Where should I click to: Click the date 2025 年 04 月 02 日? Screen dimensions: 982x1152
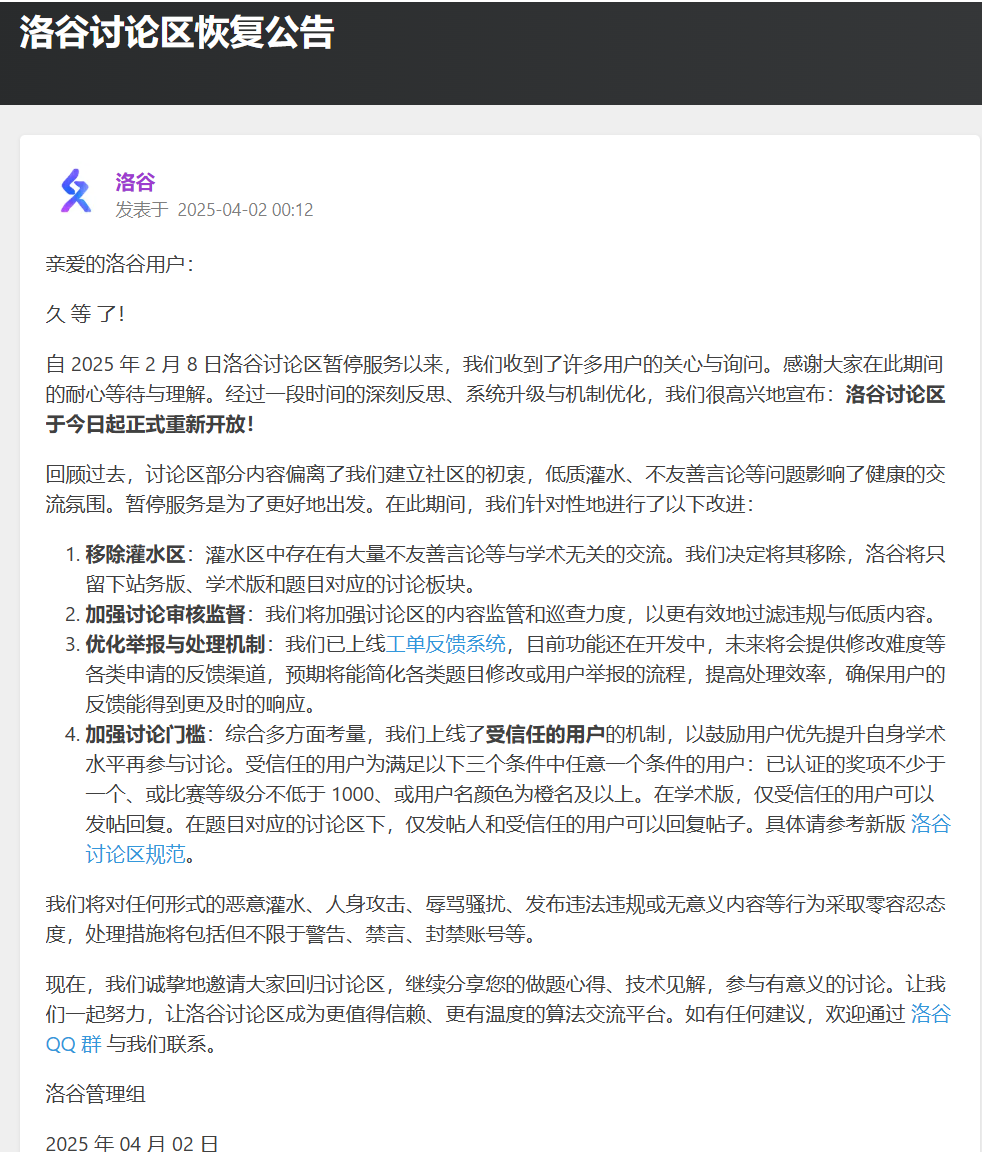click(132, 1143)
